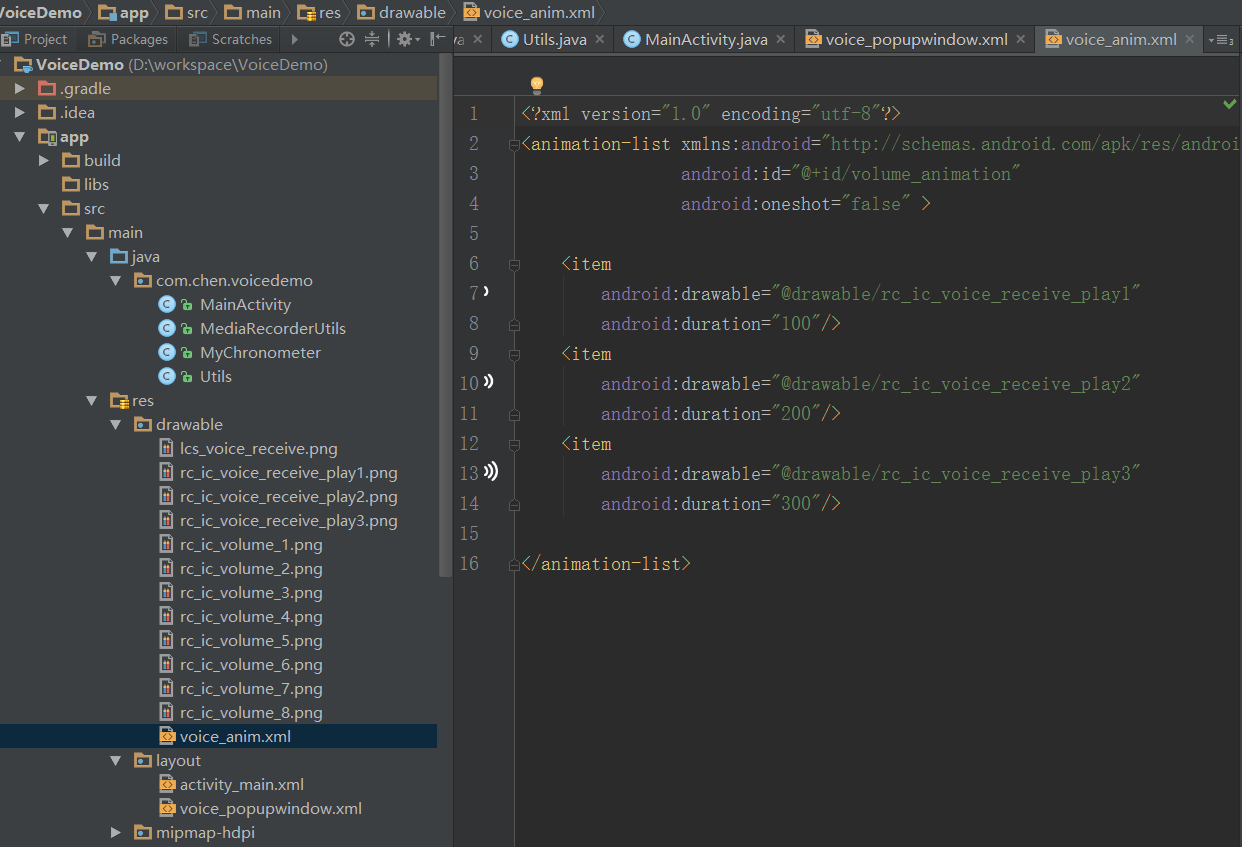Image resolution: width=1242 pixels, height=847 pixels.
Task: Click the hide project panel icon
Action: (437, 39)
